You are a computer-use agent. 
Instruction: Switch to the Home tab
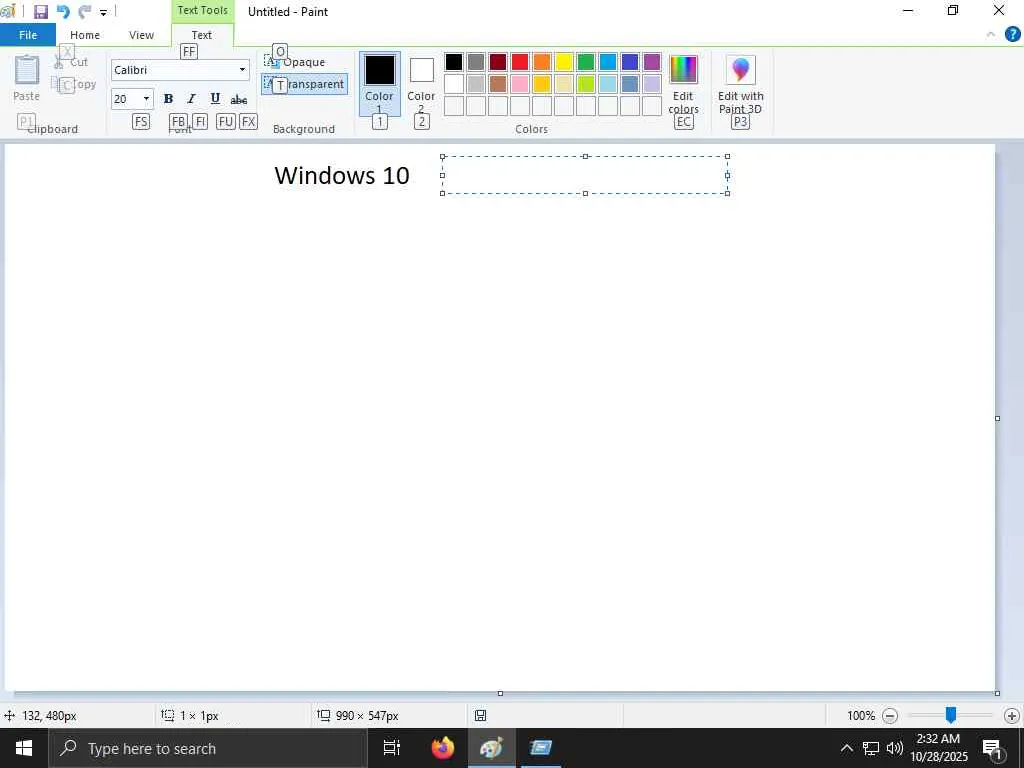[x=85, y=35]
